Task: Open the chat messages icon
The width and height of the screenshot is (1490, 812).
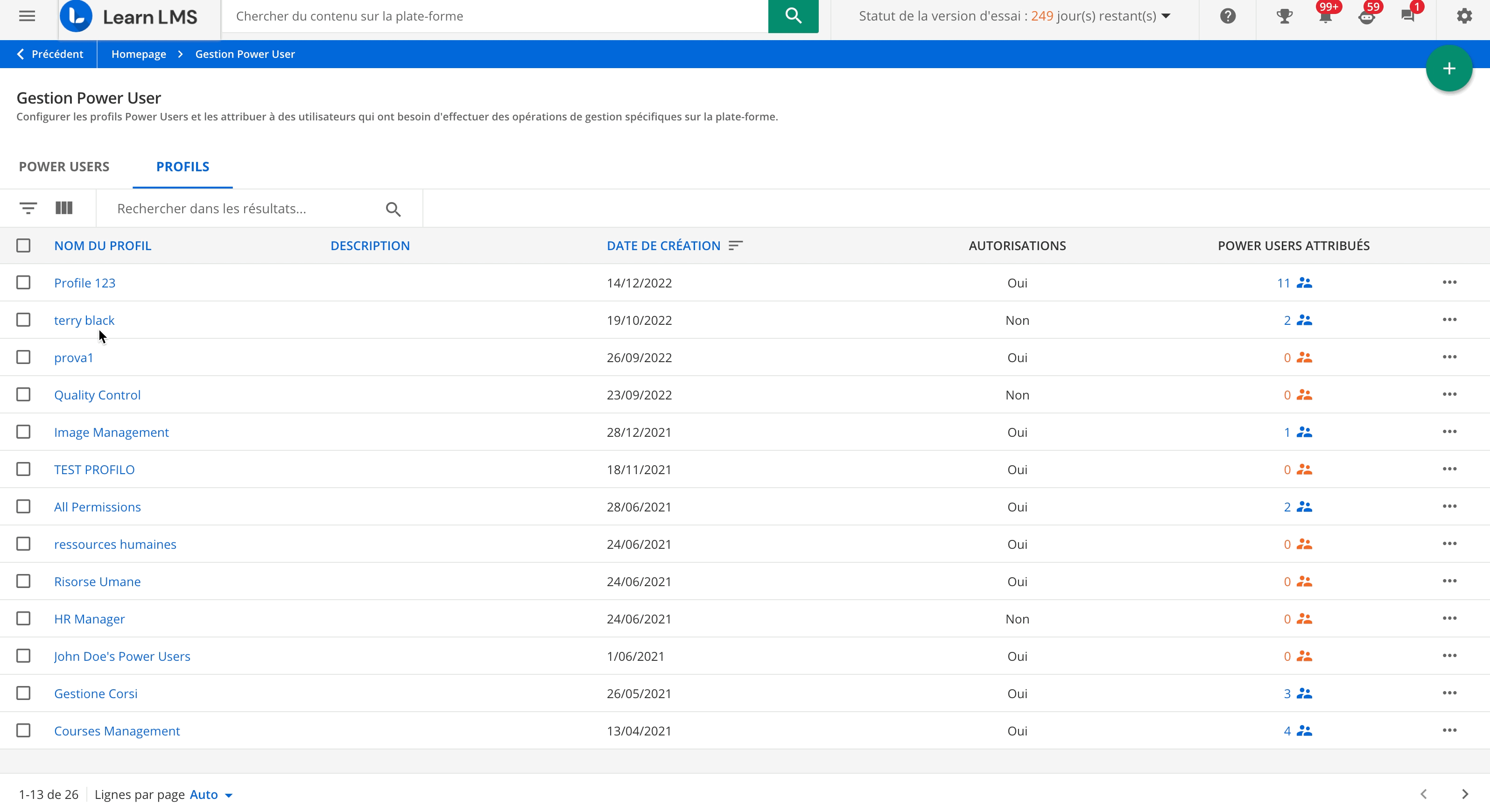Action: pos(1408,16)
